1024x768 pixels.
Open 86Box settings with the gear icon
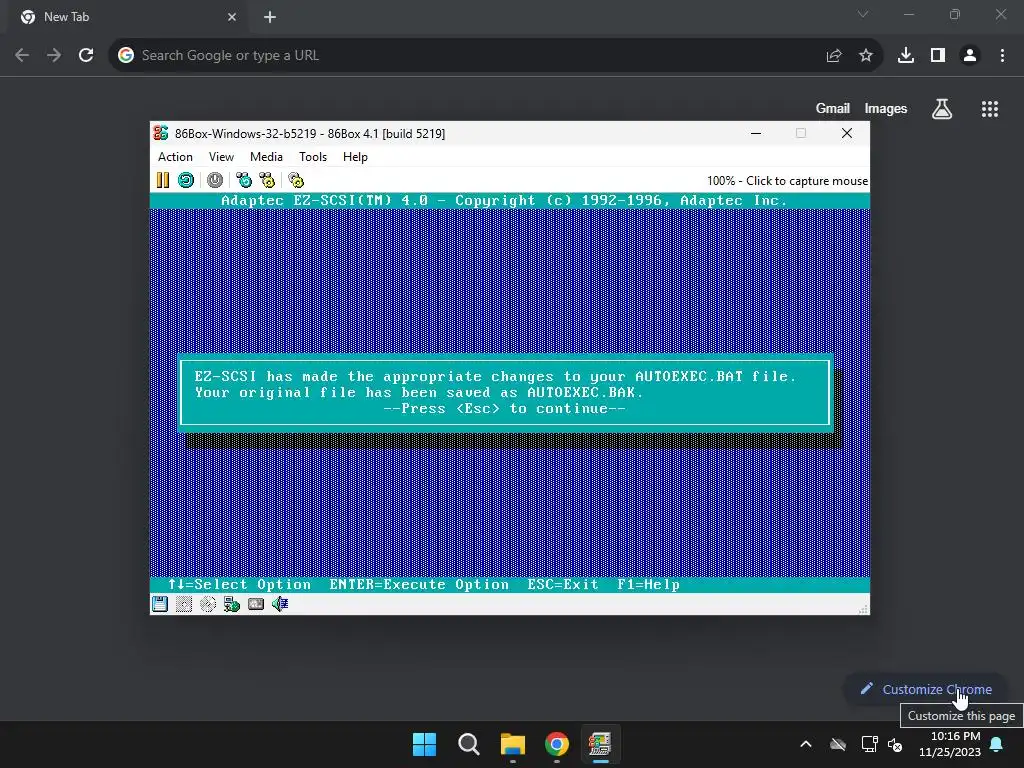pos(296,180)
